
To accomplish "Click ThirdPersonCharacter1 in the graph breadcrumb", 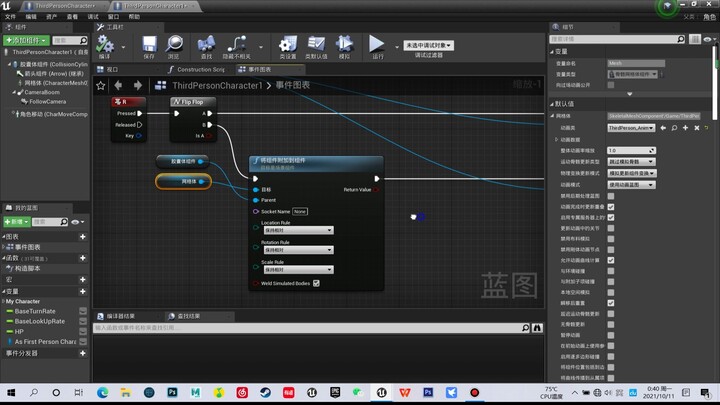I will click(217, 85).
